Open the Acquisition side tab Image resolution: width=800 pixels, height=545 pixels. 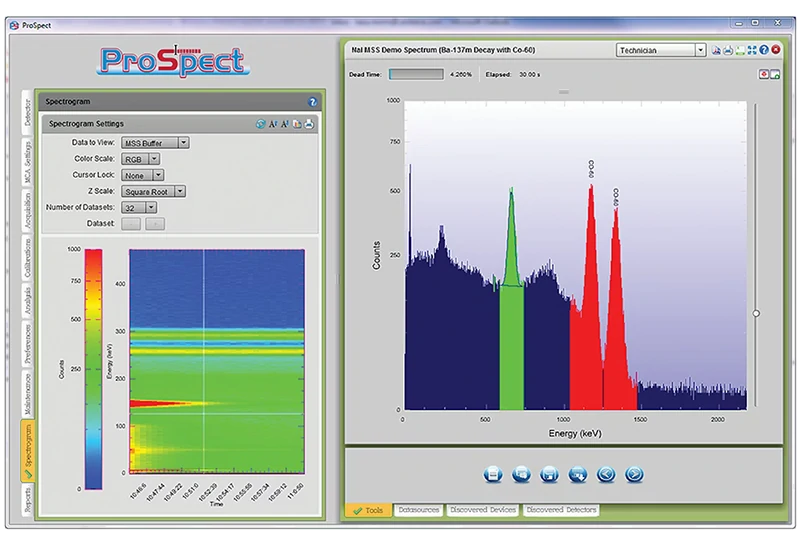pos(28,210)
